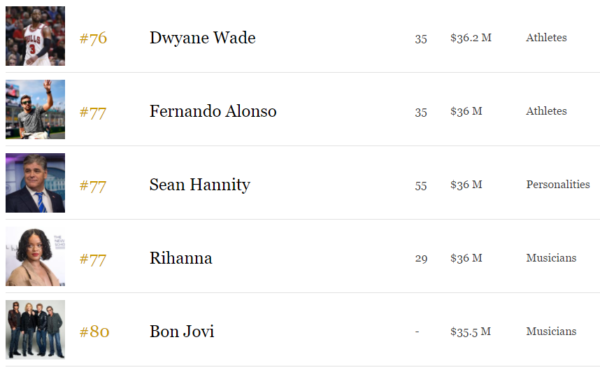The image size is (600, 370).
Task: Open the Bon Jovi name link
Action: (x=182, y=331)
